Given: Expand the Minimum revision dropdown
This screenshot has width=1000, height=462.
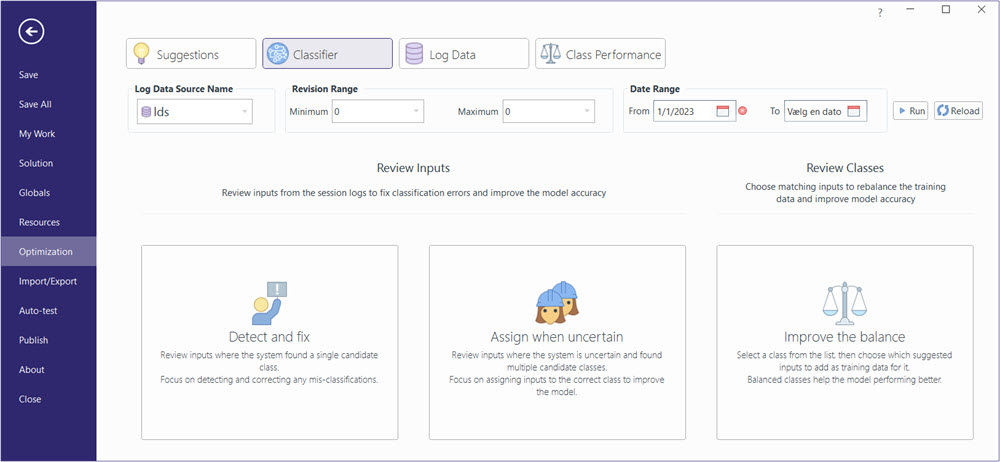Looking at the screenshot, I should (x=416, y=112).
